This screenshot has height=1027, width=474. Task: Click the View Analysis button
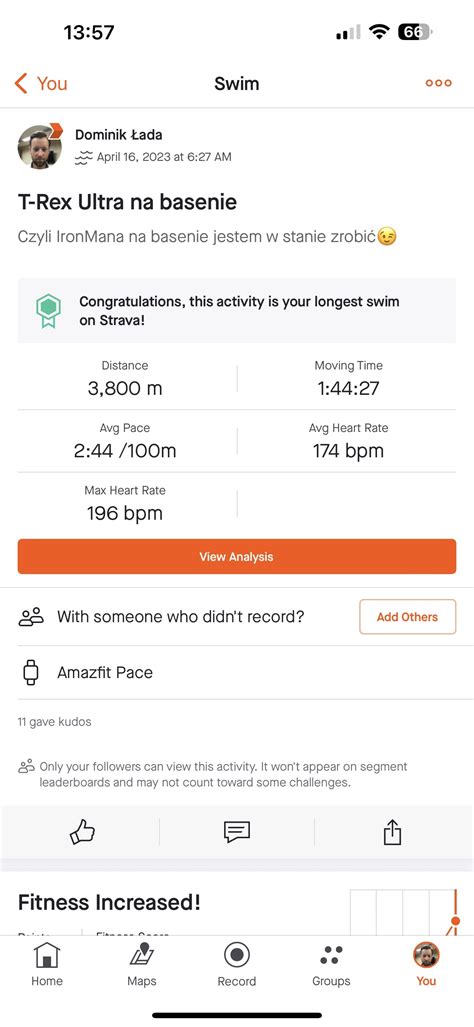(237, 557)
